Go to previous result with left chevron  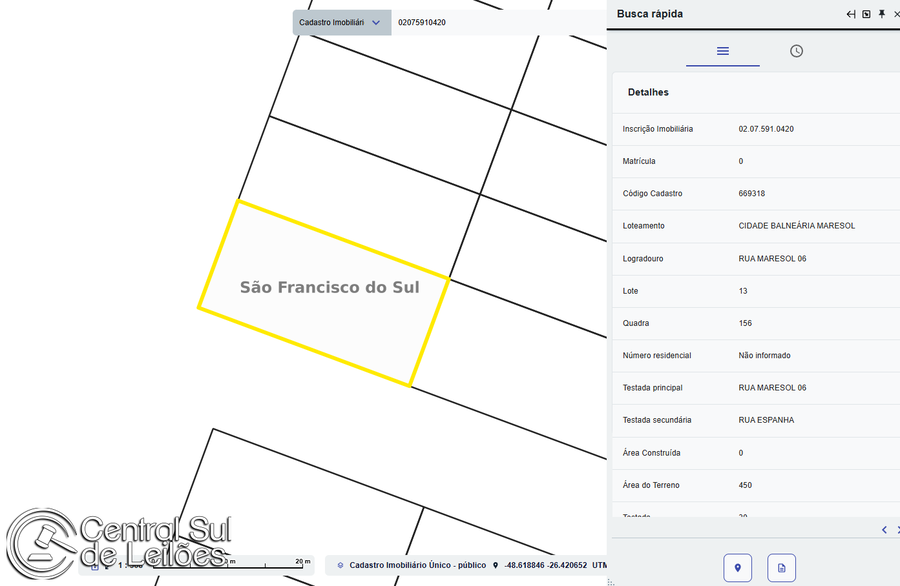click(884, 530)
